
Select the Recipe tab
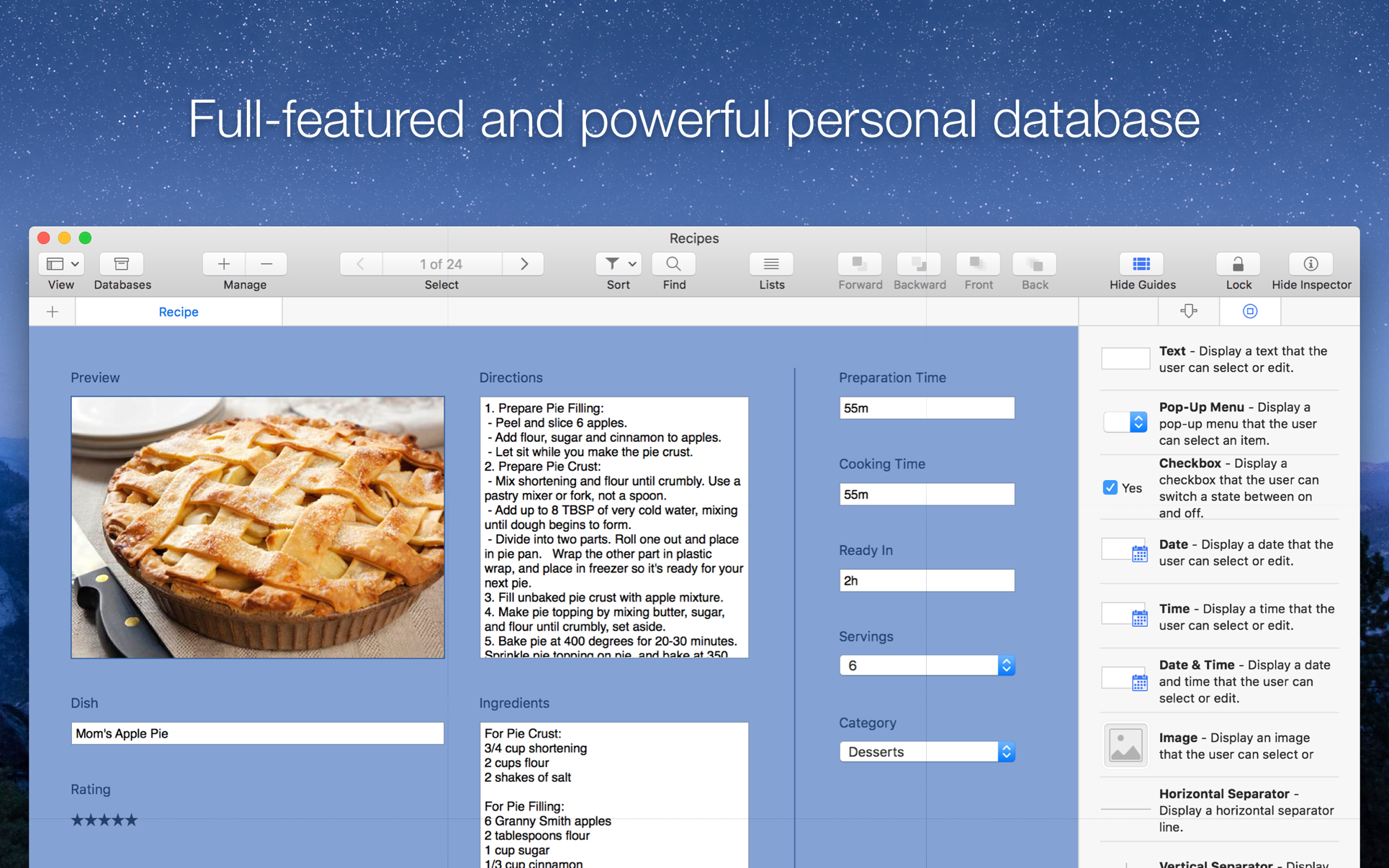[x=178, y=312]
